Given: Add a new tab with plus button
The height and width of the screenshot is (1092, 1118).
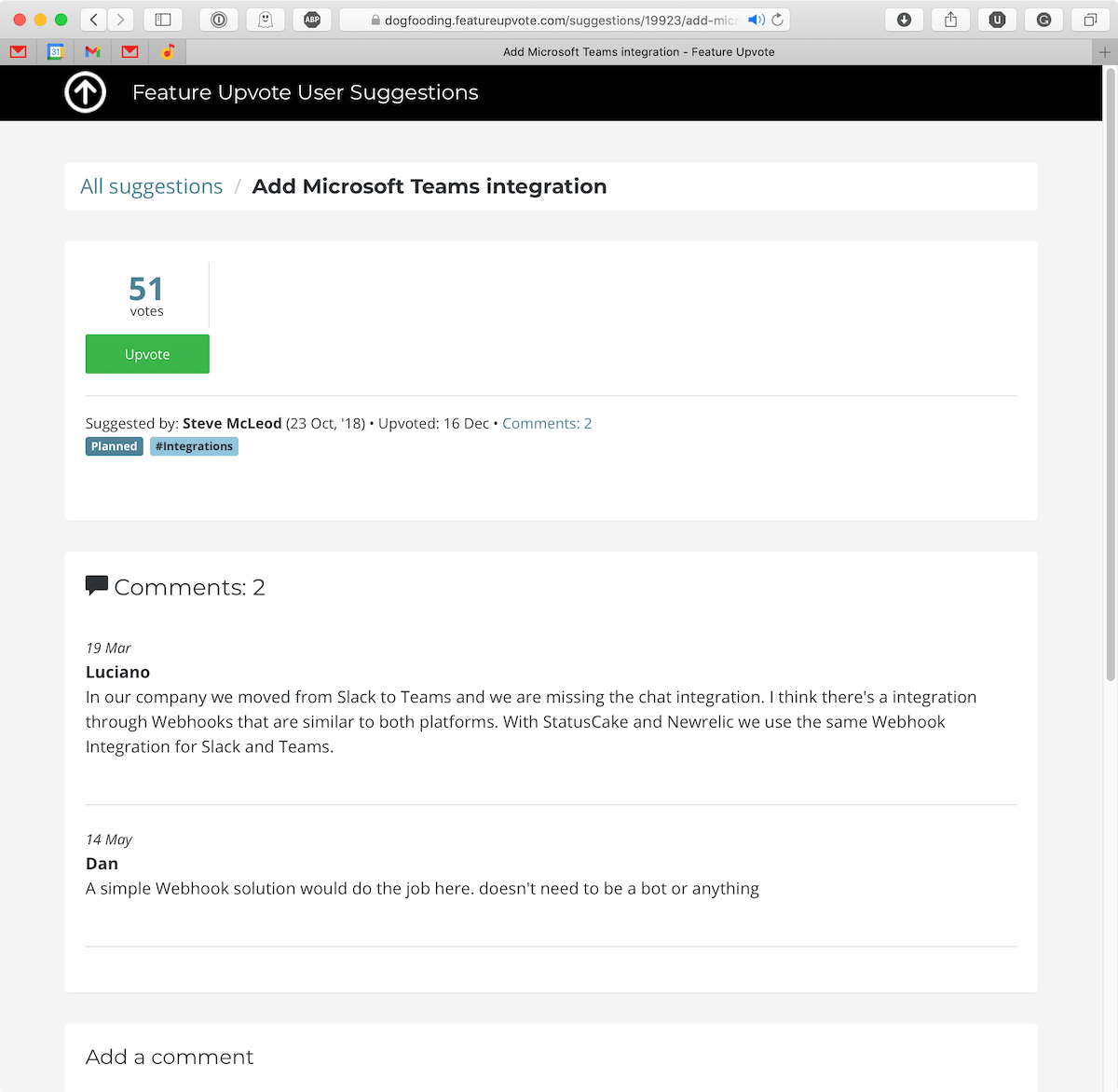Looking at the screenshot, I should [x=1105, y=52].
